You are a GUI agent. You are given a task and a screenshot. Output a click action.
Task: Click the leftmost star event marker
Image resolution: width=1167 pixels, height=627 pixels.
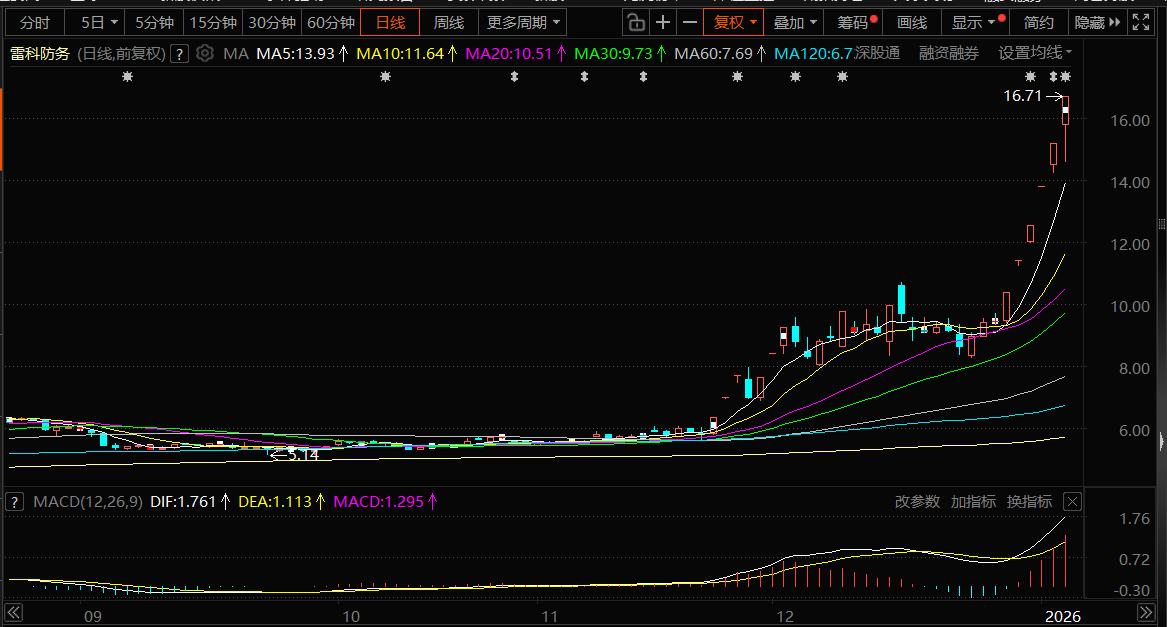127,77
